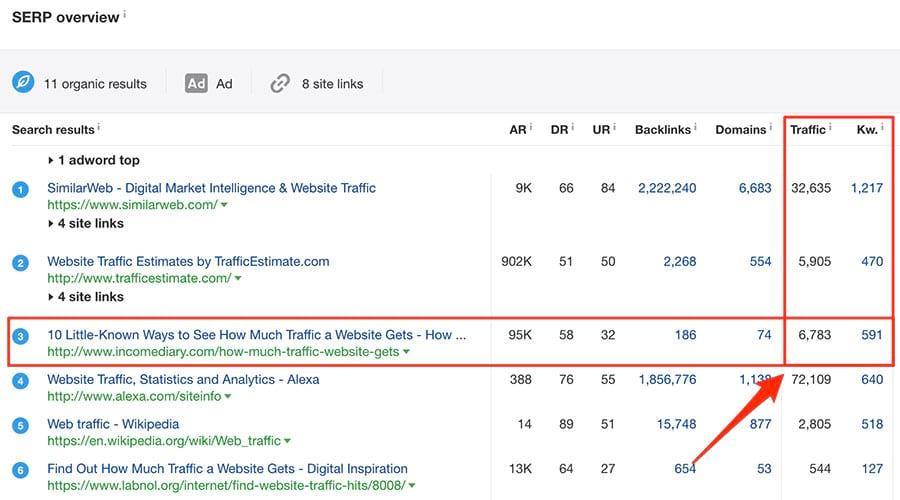Click info icon beside Traffic column

click(830, 127)
